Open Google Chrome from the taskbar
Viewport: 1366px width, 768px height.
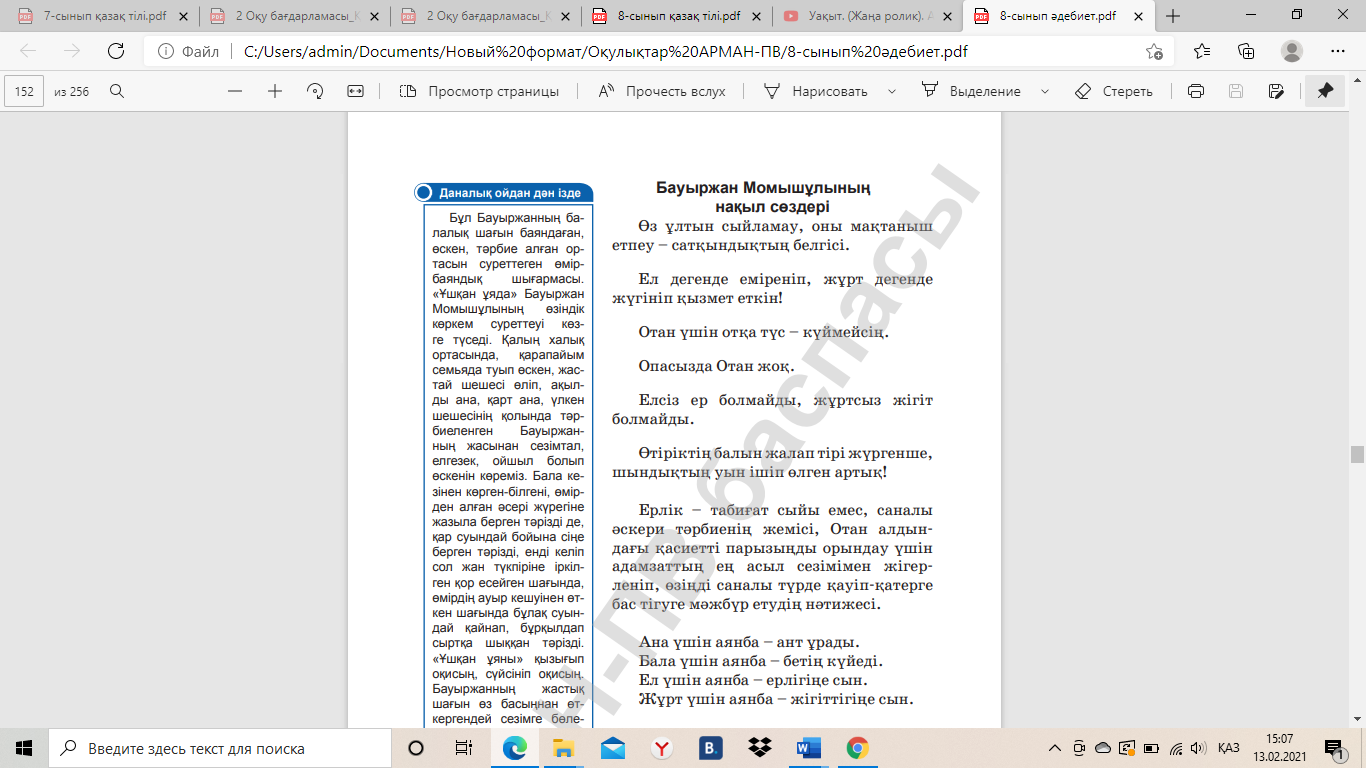coord(857,748)
